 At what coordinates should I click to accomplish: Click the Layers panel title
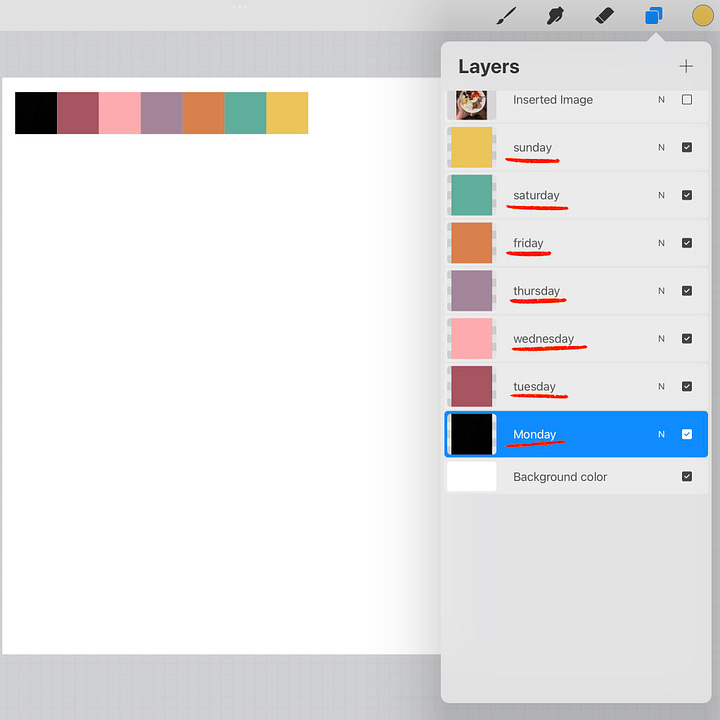489,67
